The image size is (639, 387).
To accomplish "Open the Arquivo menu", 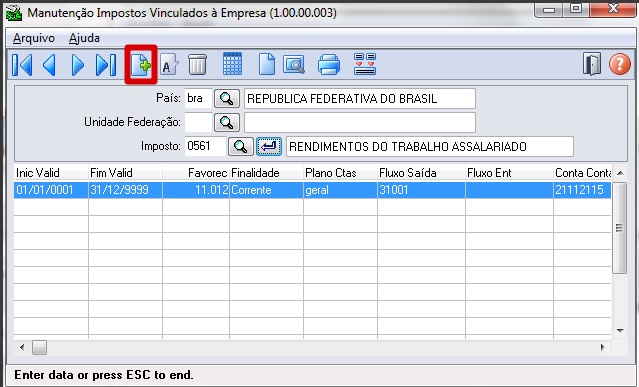I will click(34, 38).
